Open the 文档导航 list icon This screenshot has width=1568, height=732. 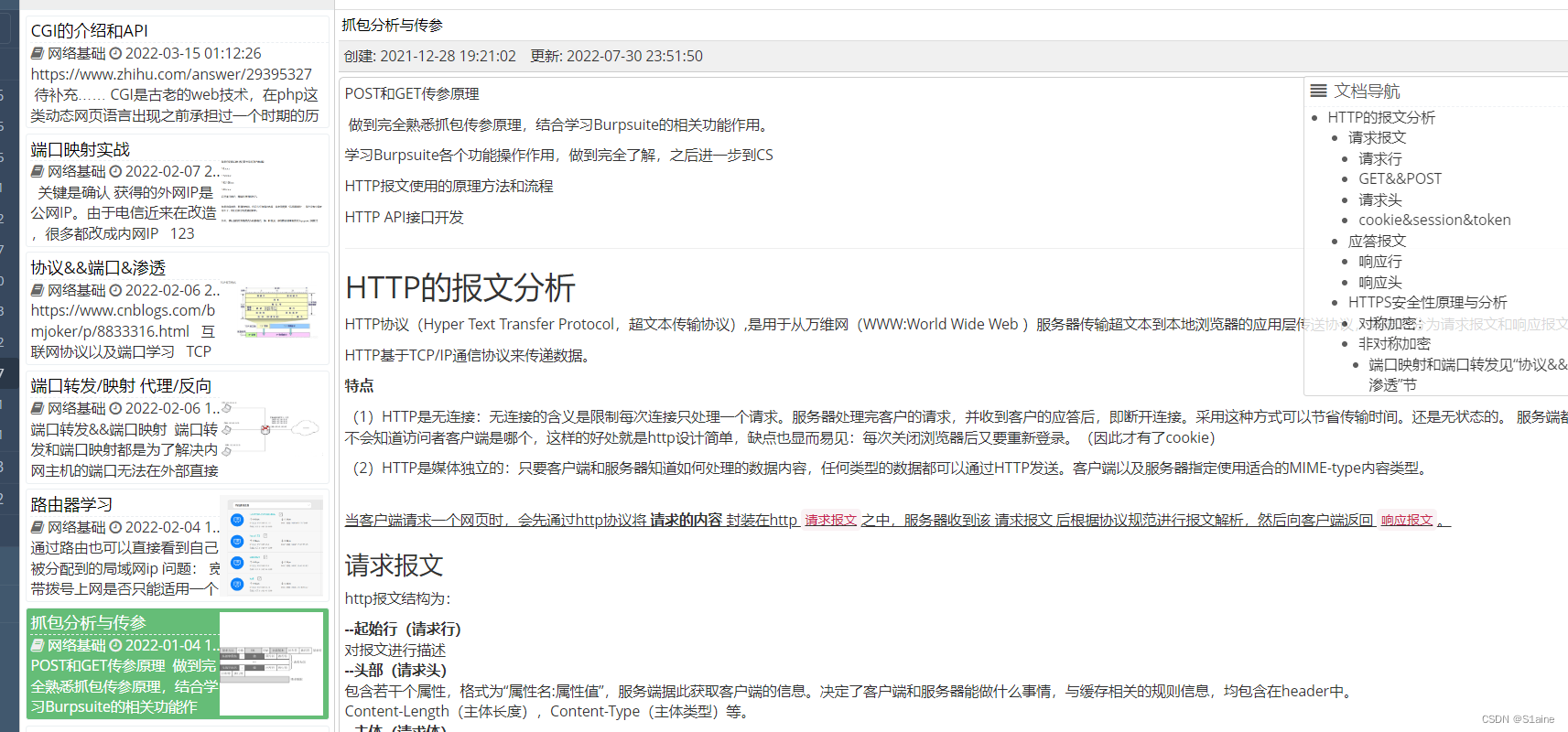[1318, 91]
